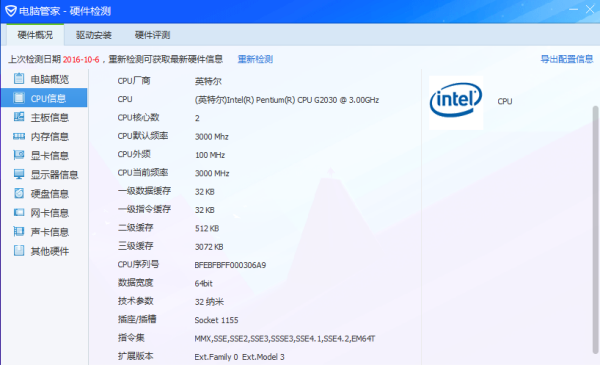Select the 电脑概览 clipboard icon
The width and height of the screenshot is (600, 365).
19,78
